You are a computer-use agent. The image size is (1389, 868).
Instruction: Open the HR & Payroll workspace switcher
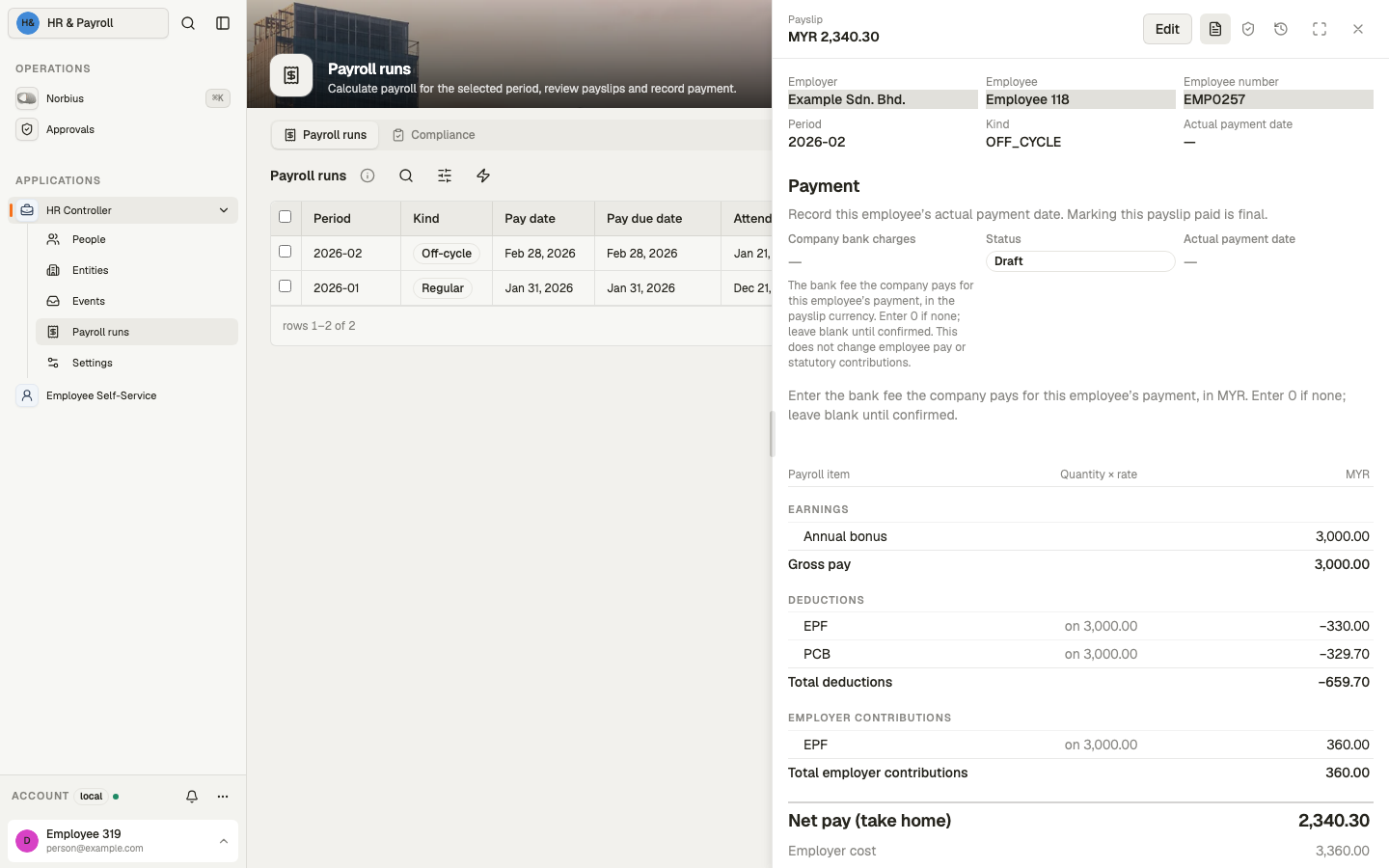(x=89, y=23)
